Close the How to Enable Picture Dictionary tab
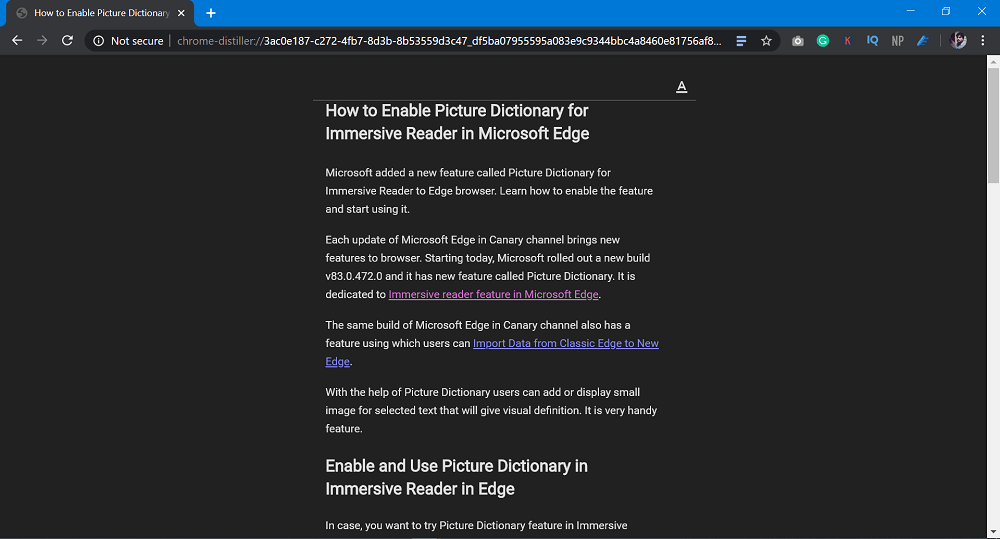This screenshot has height=539, width=1000. 181,13
